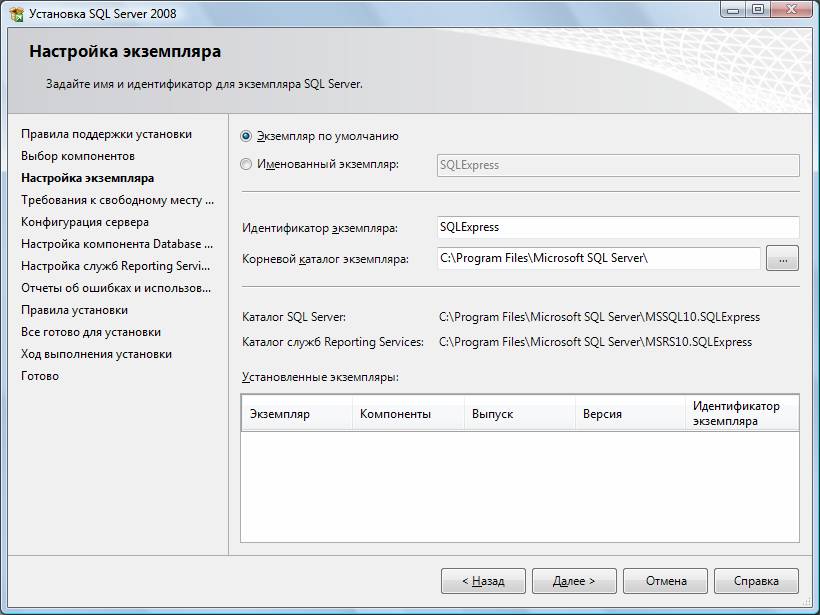Click the 'Корневой каталог экземпляра' path field

pyautogui.click(x=599, y=258)
